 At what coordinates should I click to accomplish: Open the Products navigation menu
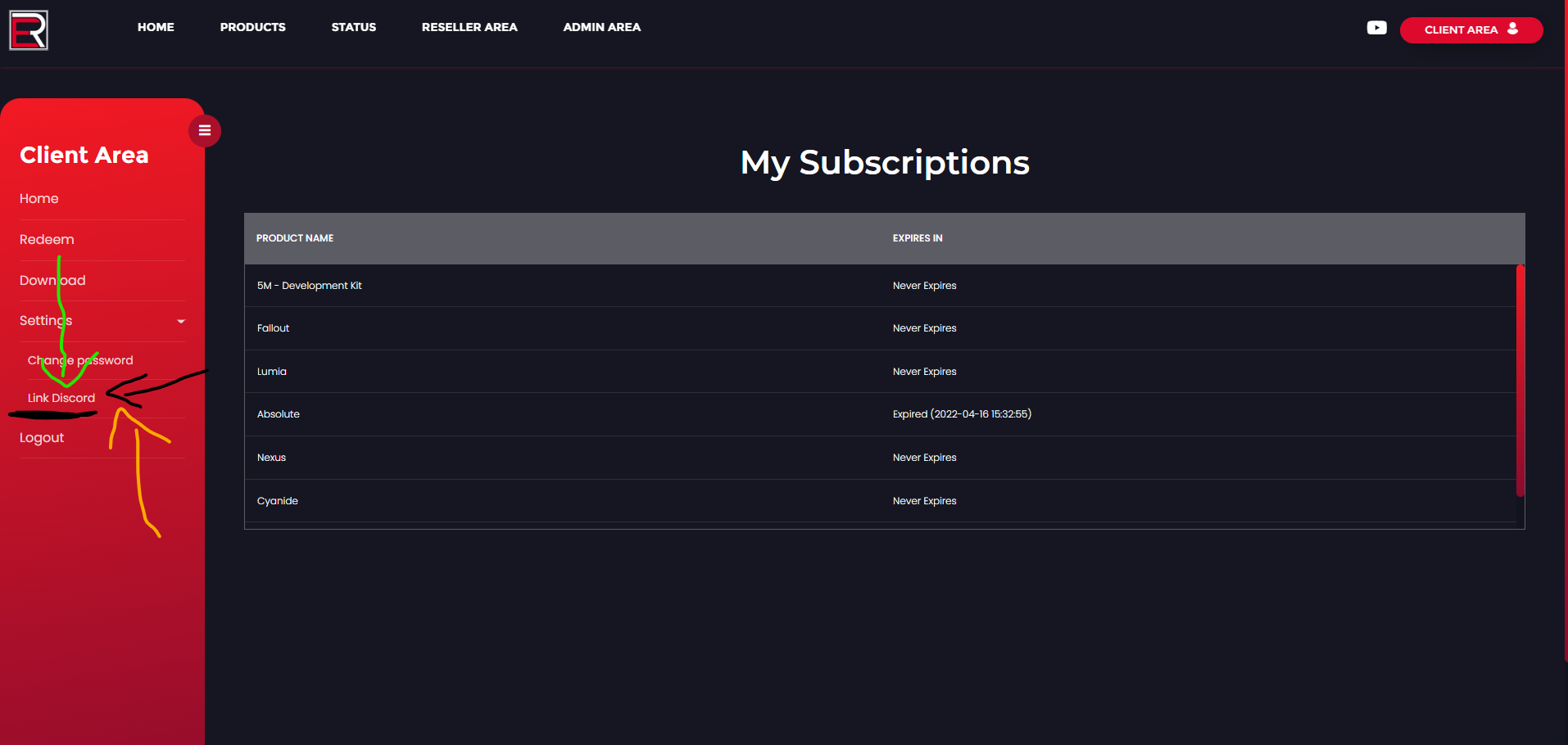pyautogui.click(x=252, y=27)
